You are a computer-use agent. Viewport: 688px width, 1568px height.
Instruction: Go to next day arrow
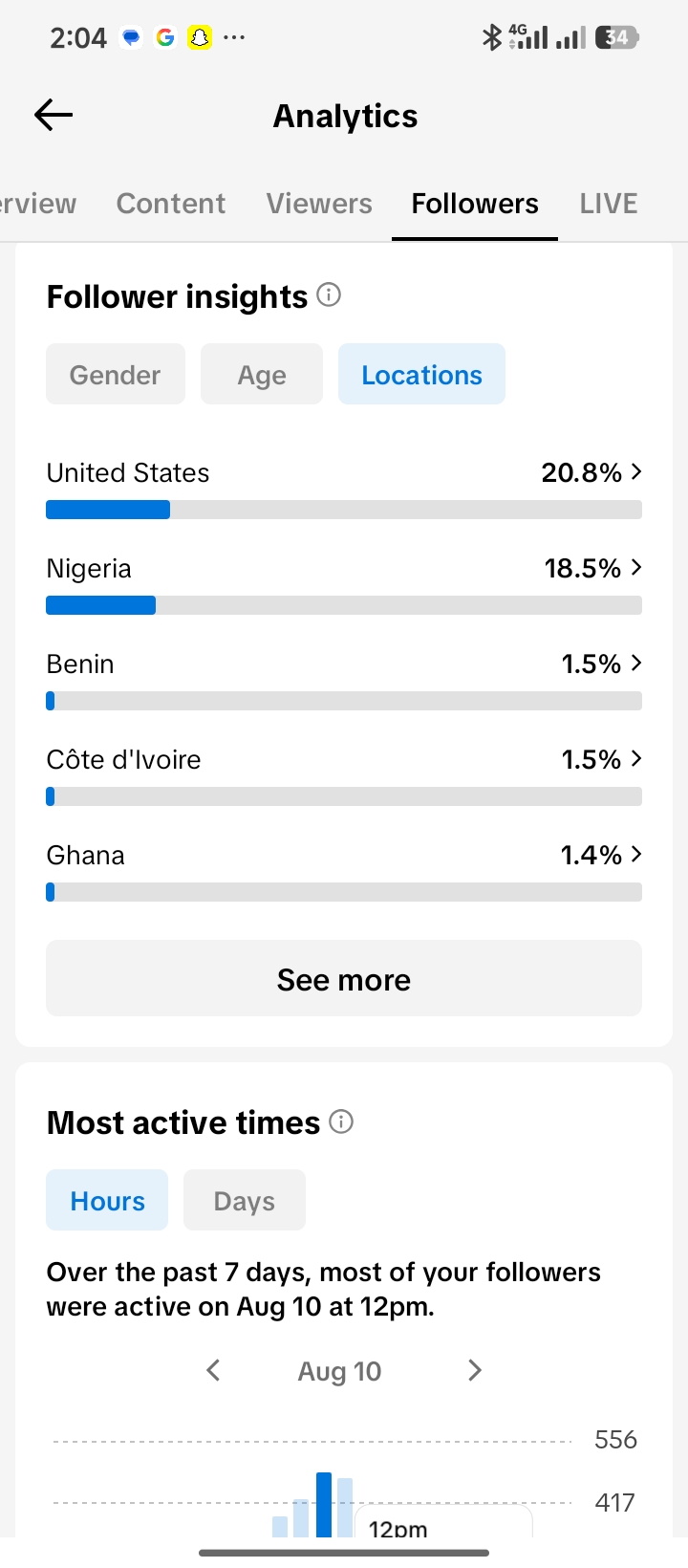475,1370
